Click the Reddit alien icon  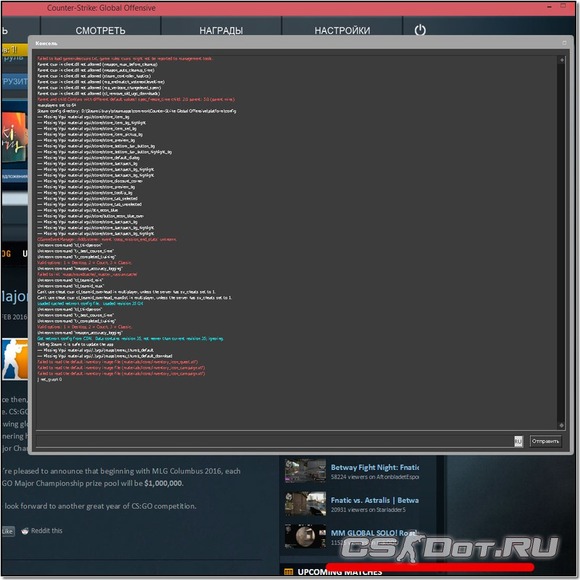[x=25, y=531]
